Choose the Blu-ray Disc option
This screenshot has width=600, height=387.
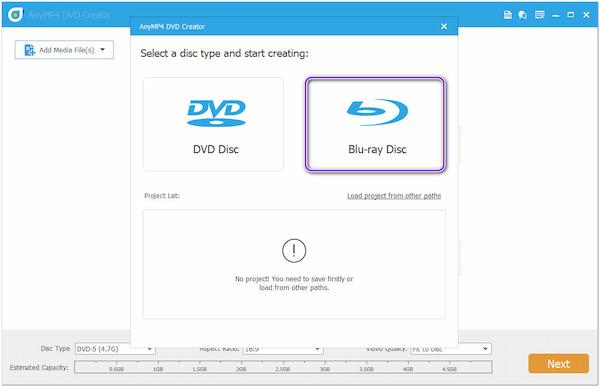click(375, 124)
